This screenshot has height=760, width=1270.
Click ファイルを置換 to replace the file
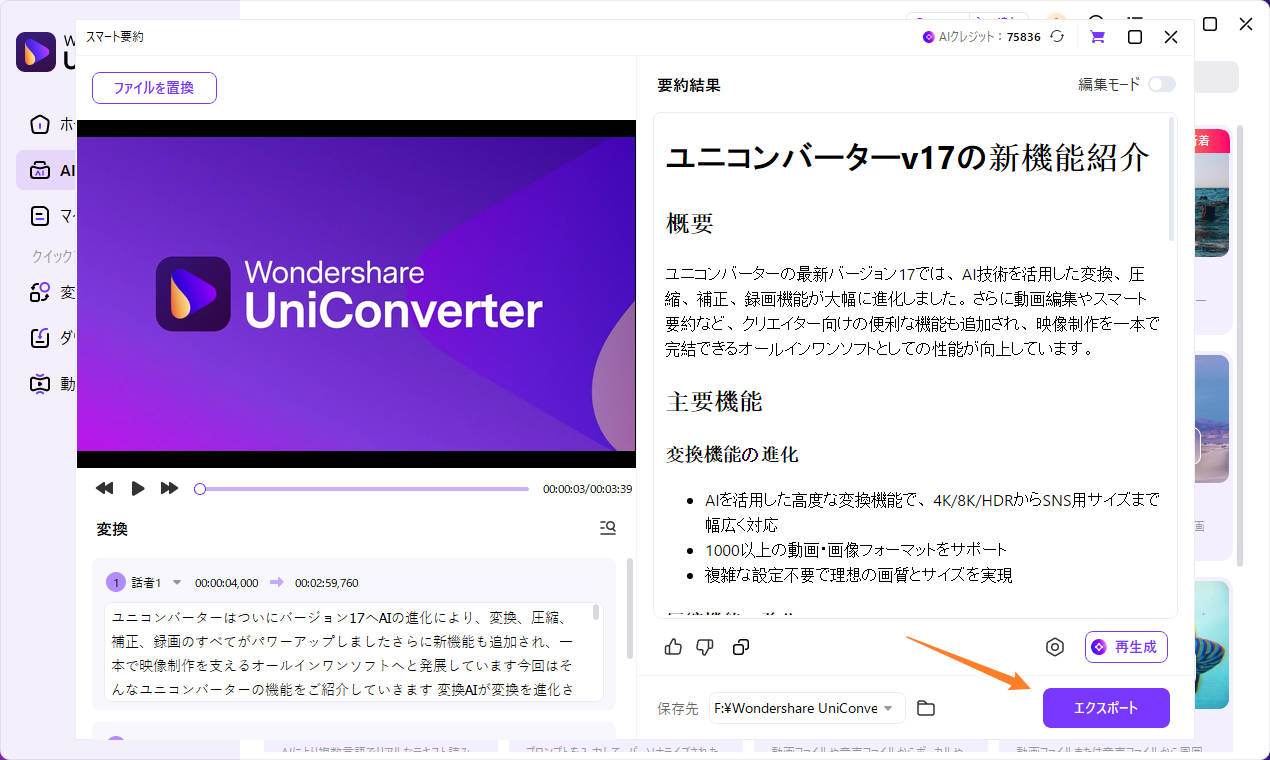pos(154,88)
